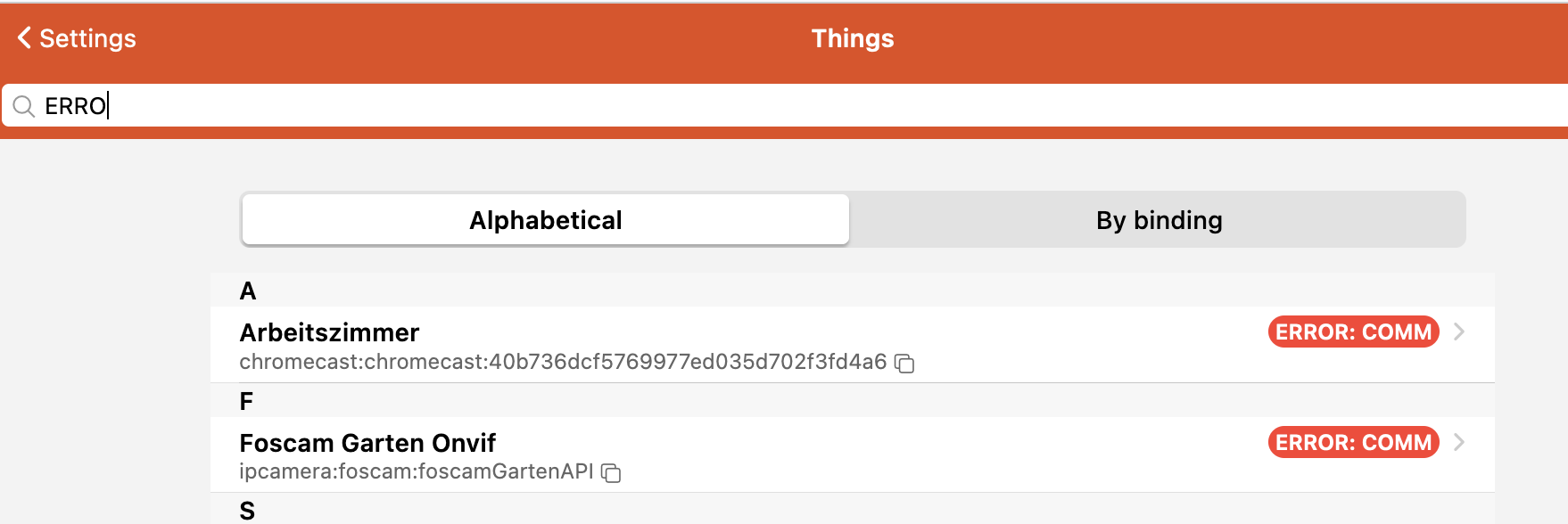
Task: Click the section header letter S
Action: [247, 511]
